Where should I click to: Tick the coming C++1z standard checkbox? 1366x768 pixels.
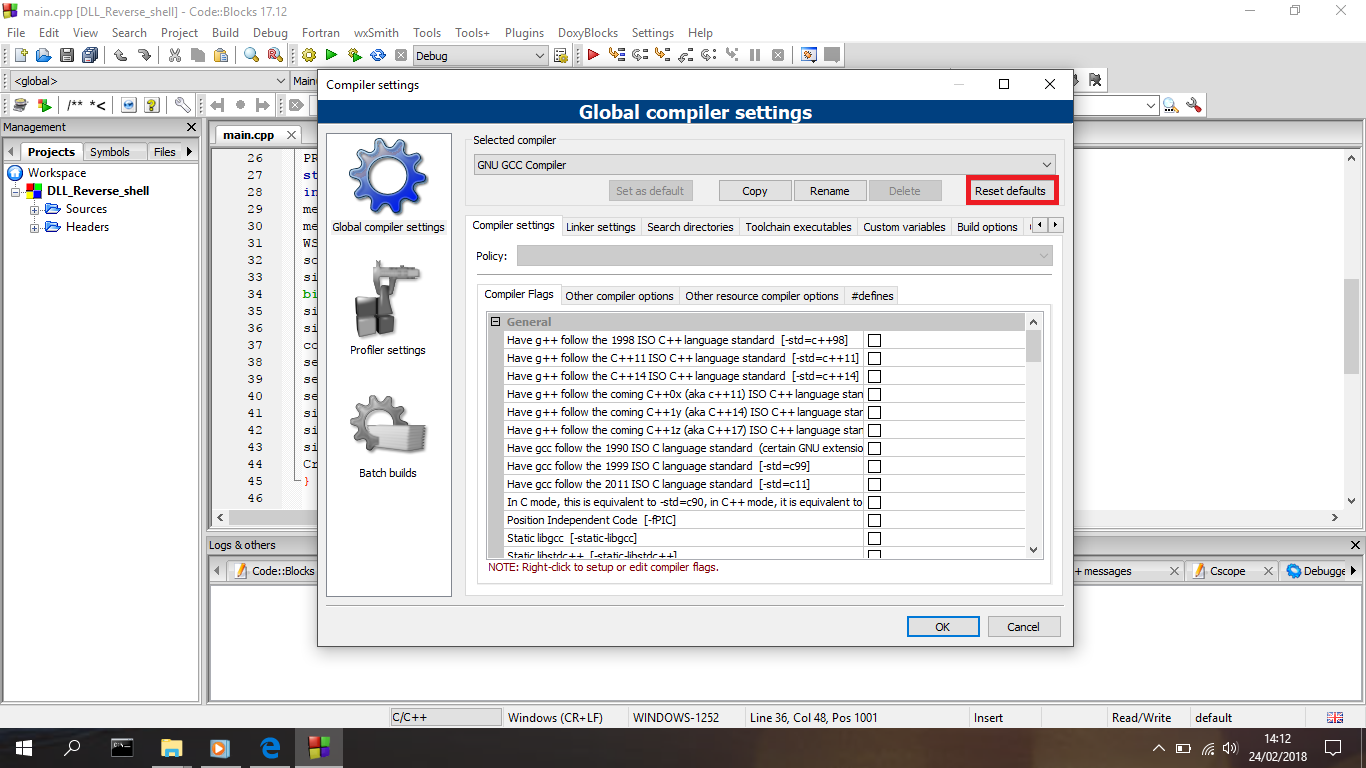(x=874, y=430)
